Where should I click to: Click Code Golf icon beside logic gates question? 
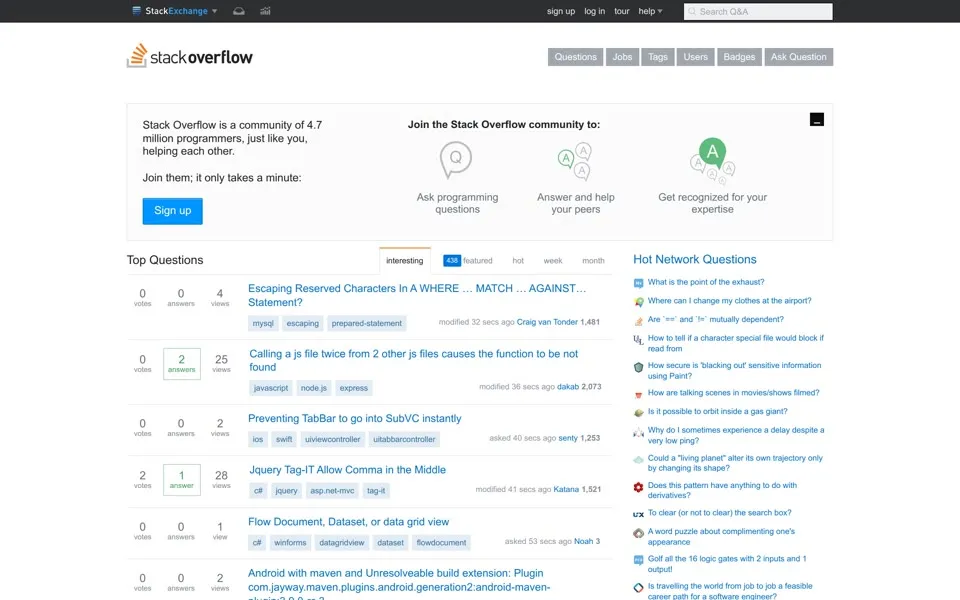tap(639, 560)
